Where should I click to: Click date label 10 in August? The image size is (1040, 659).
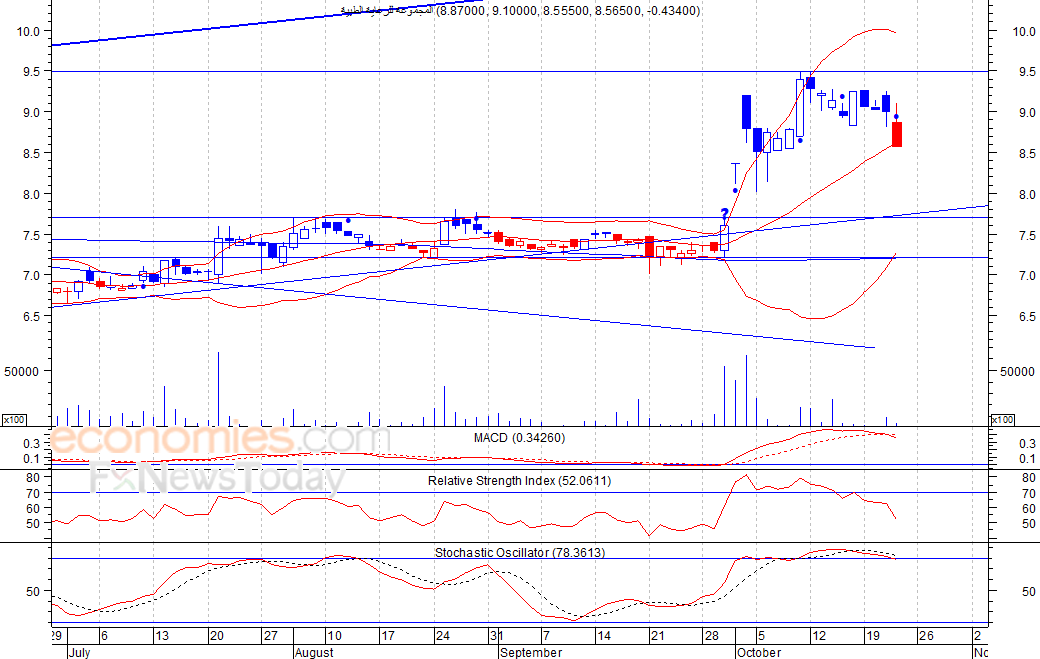pyautogui.click(x=334, y=636)
